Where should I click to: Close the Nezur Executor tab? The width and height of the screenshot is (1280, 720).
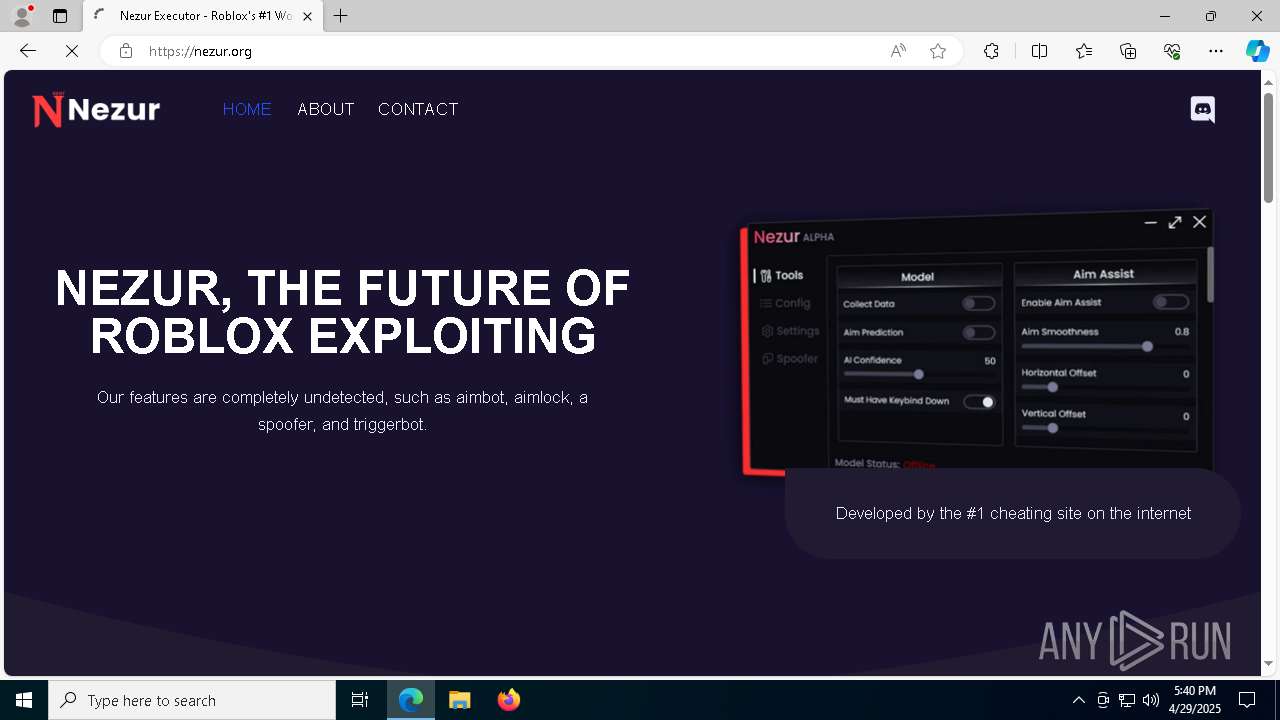pyautogui.click(x=308, y=16)
